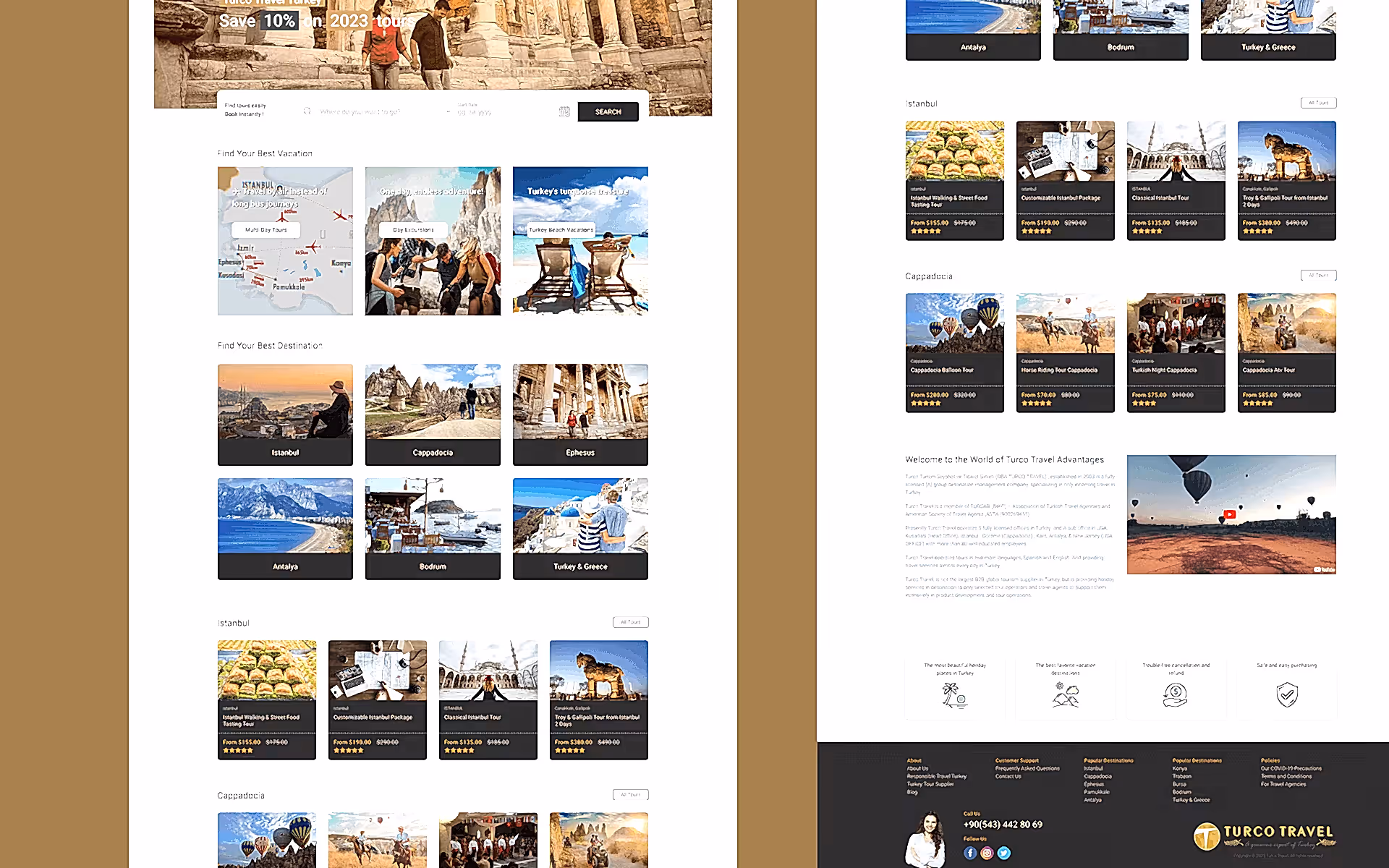Open Turkey & Greece card at top of right page
The image size is (1389, 868).
1268,30
